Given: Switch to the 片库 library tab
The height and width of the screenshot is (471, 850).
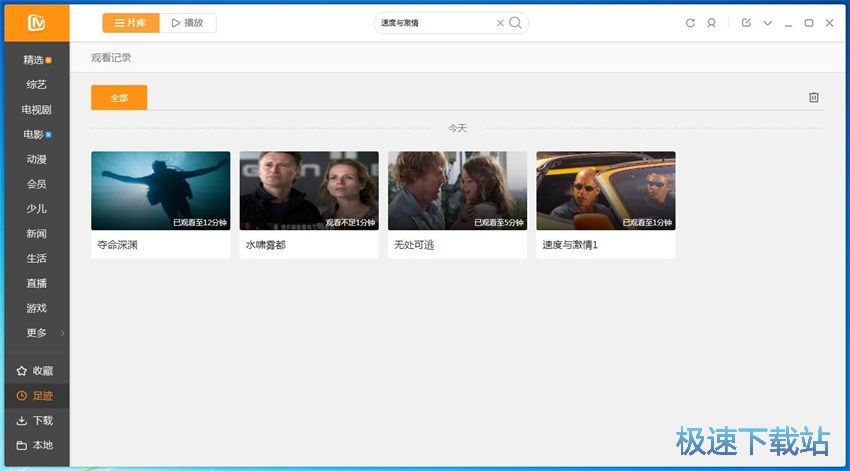Looking at the screenshot, I should click(131, 23).
